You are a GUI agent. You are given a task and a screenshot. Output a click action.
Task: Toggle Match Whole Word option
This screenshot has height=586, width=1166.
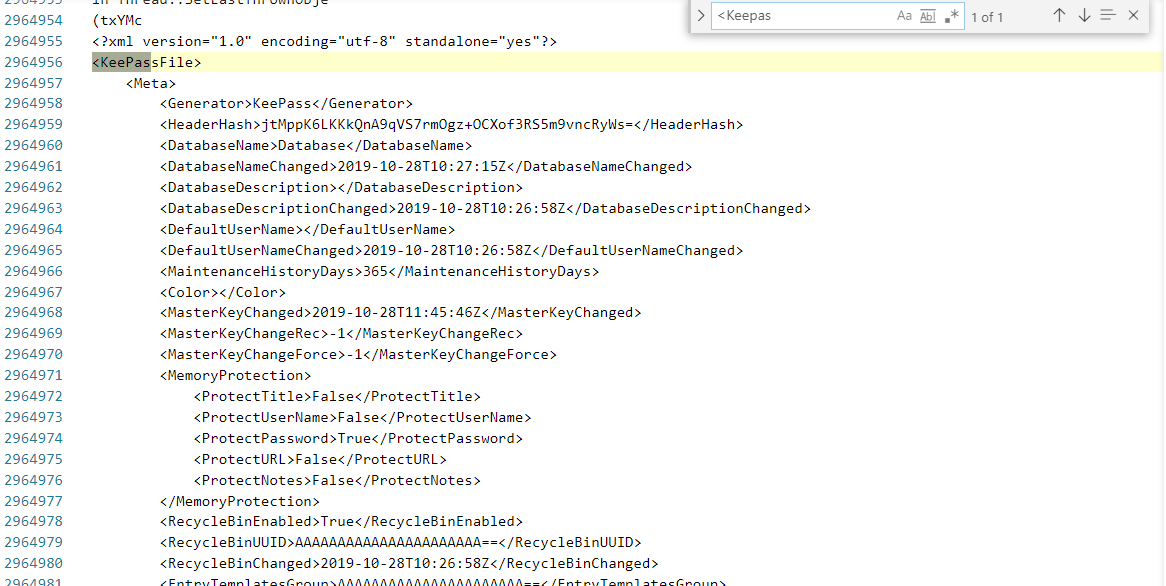pyautogui.click(x=928, y=16)
